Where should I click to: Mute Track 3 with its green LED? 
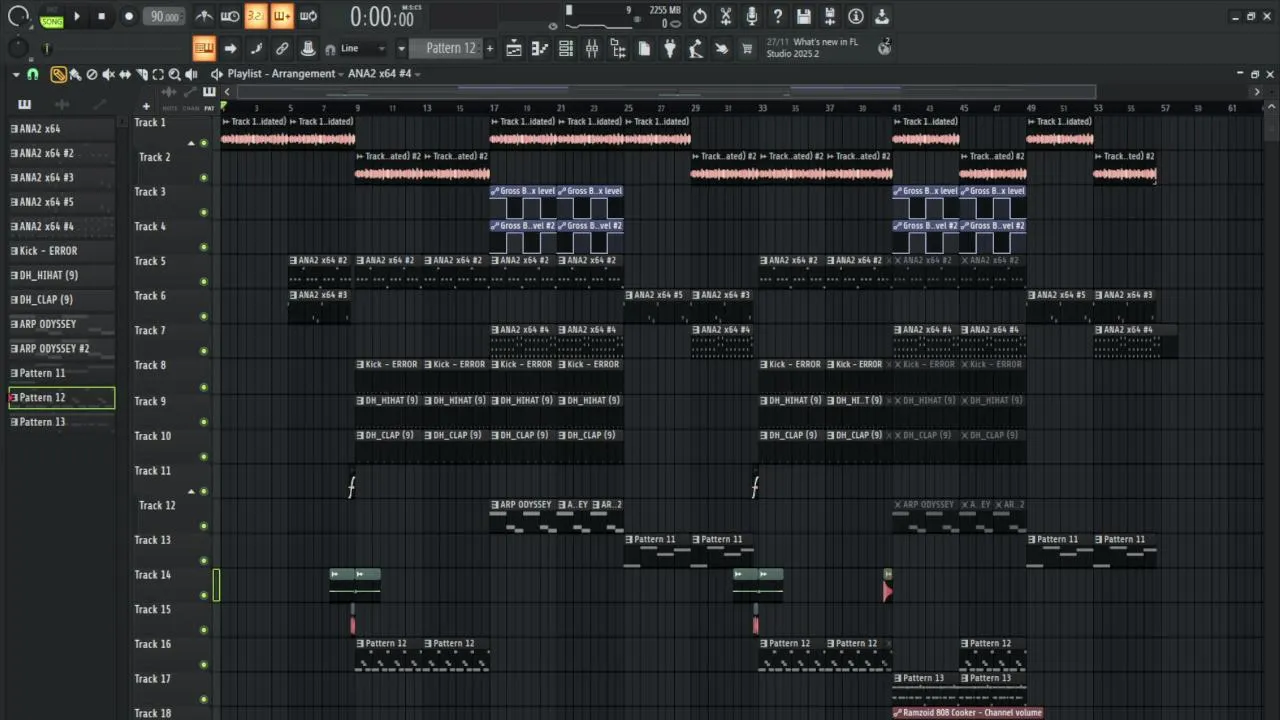pyautogui.click(x=204, y=212)
